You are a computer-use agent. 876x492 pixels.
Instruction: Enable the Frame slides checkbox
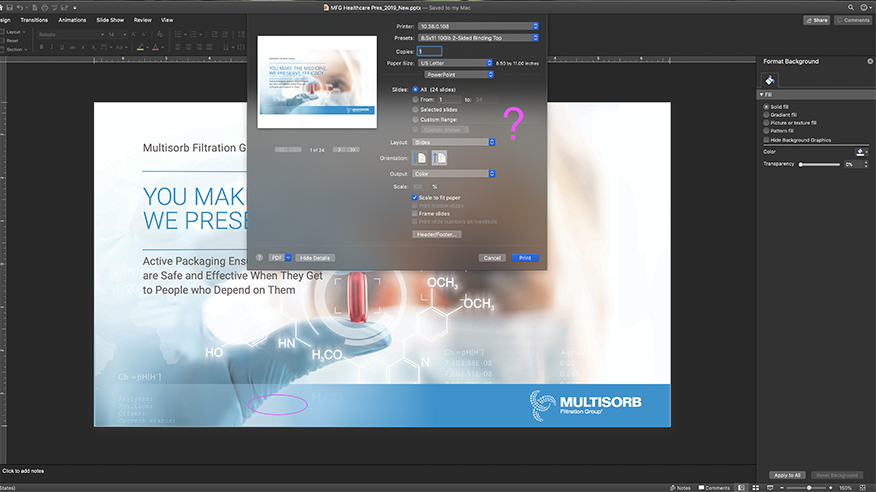tap(415, 213)
